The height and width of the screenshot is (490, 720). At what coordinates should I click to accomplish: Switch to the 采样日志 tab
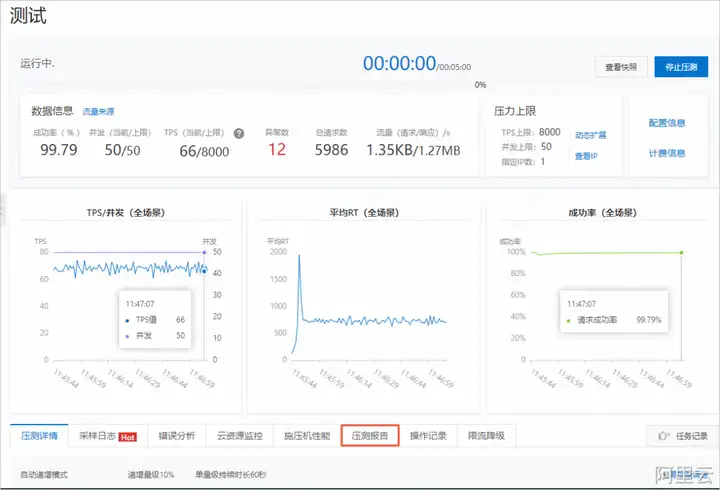pos(108,436)
